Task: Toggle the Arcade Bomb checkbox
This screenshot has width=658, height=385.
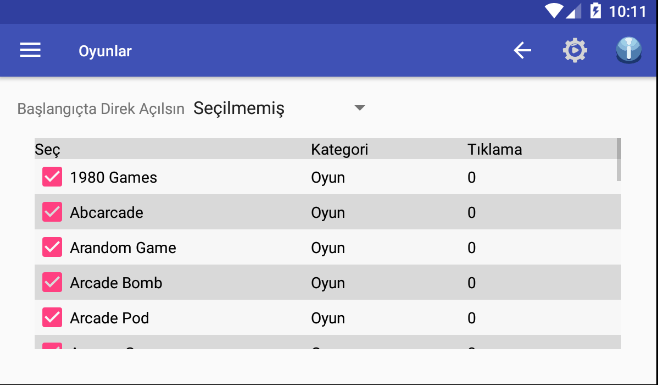Action: (52, 283)
